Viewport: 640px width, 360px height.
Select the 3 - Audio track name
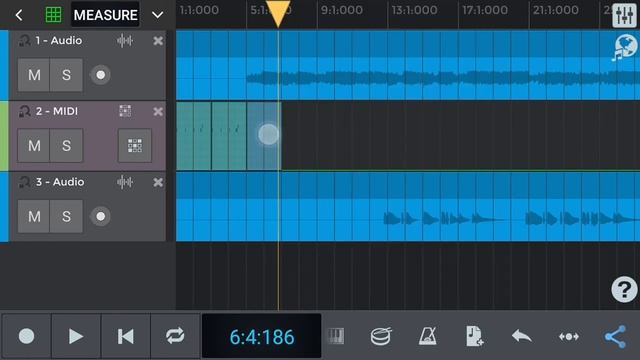click(x=60, y=182)
